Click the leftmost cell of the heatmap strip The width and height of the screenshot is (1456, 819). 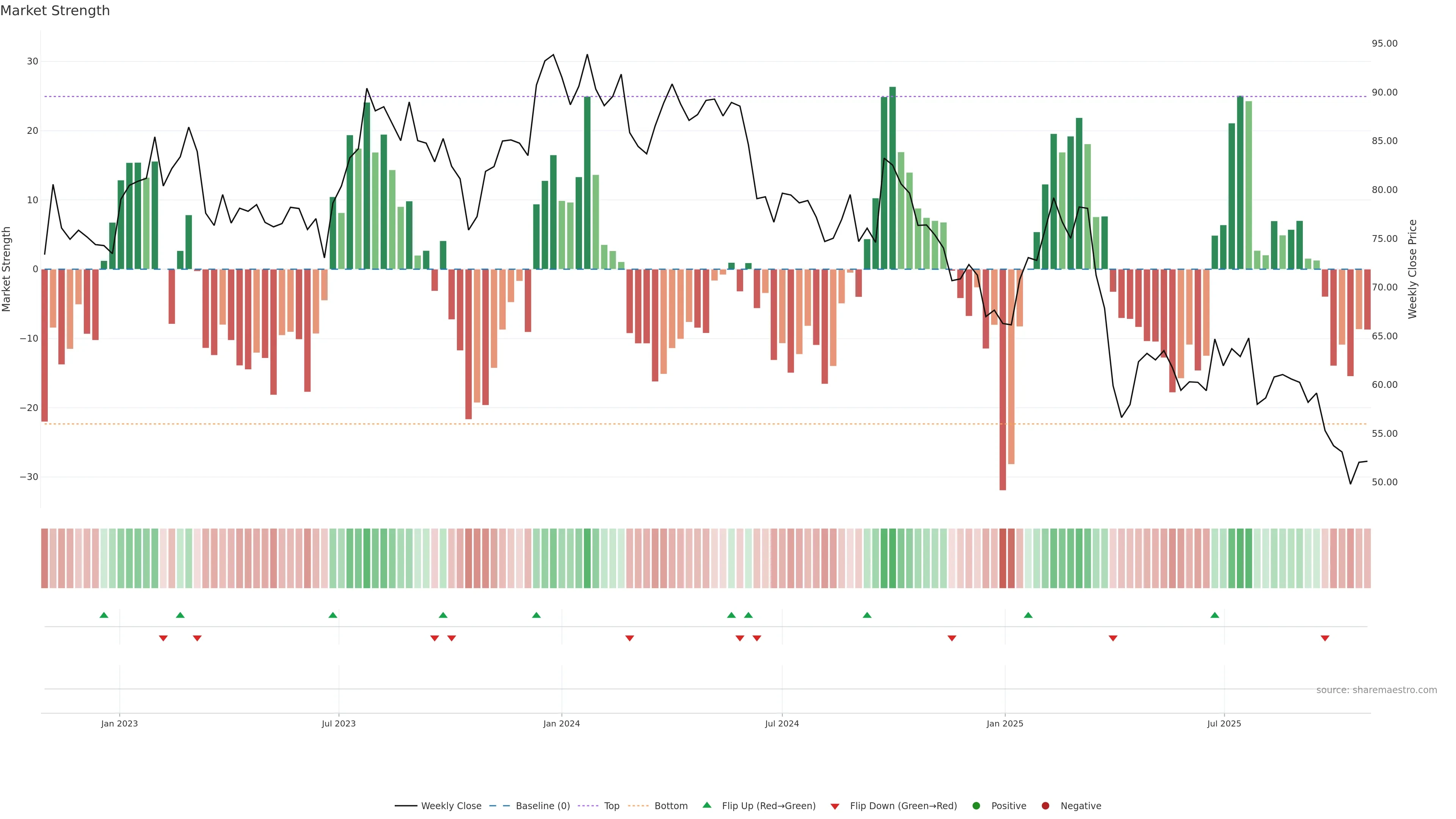point(45,559)
